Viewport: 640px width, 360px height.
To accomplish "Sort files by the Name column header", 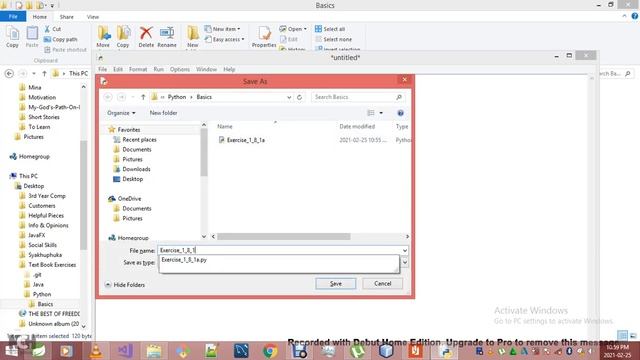I will click(224, 127).
